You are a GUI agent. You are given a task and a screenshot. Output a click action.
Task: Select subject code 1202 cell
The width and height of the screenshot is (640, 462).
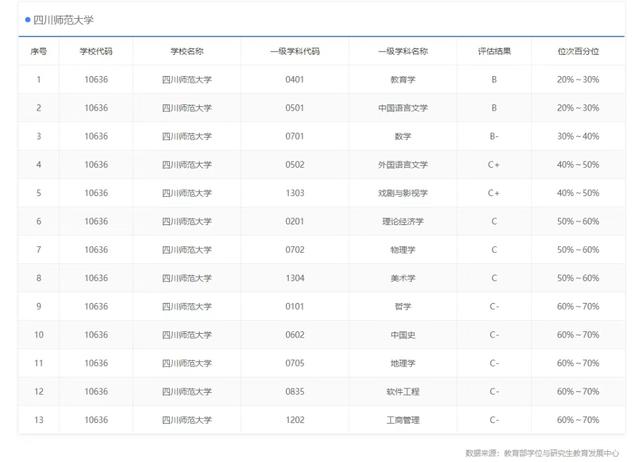[x=295, y=420]
